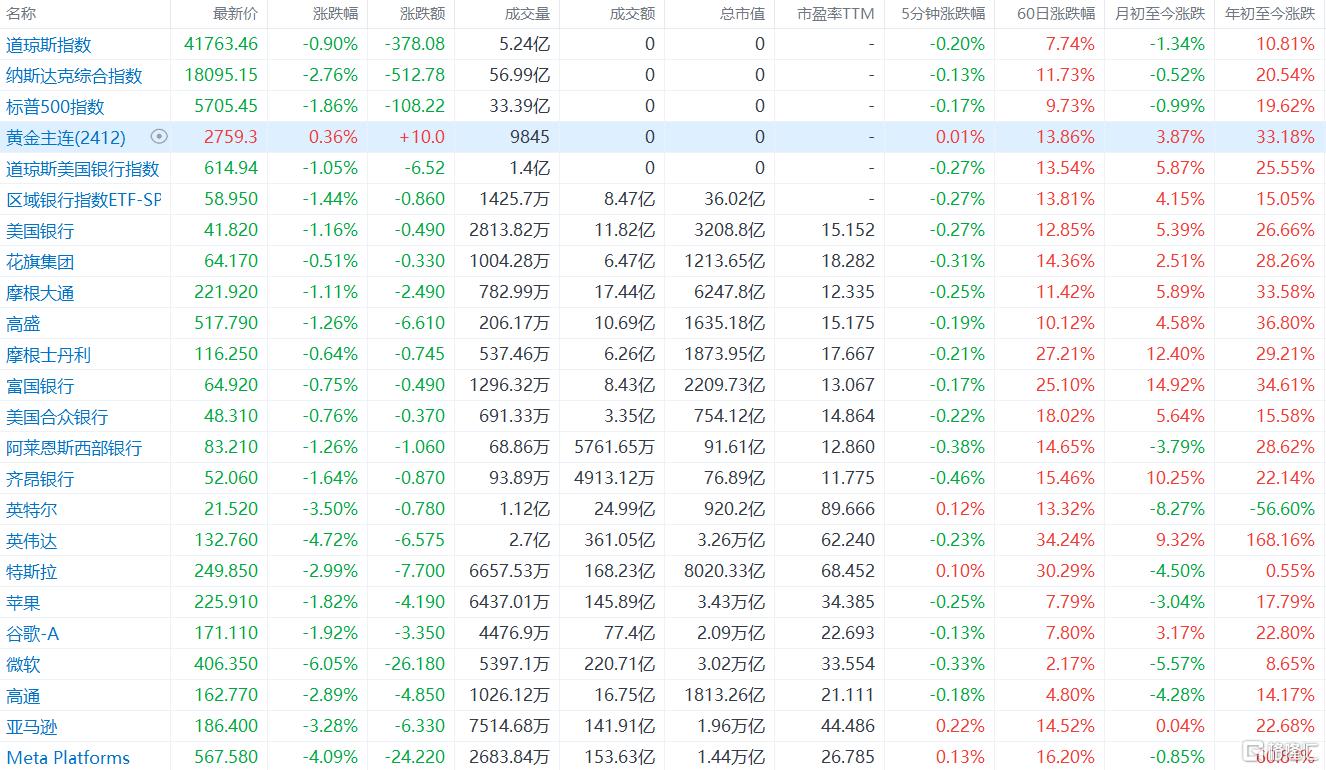This screenshot has width=1326, height=770.
Task: Click the 14.92% month-to-date value for 富国银行
Action: tap(1176, 385)
